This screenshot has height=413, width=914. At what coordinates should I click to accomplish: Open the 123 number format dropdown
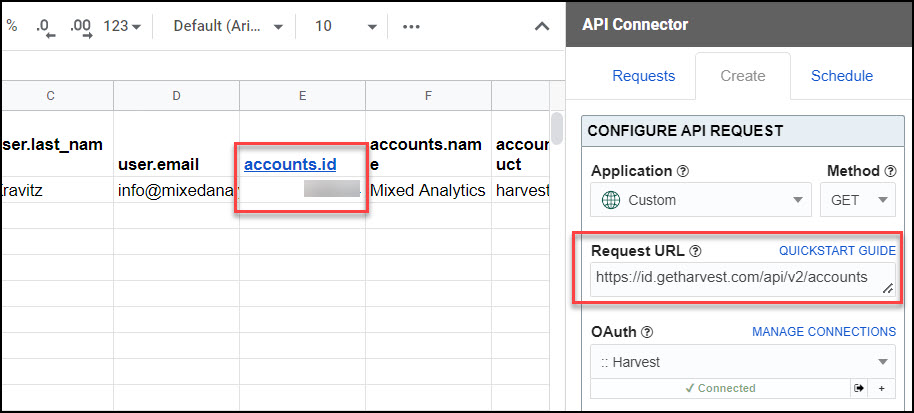[x=122, y=26]
